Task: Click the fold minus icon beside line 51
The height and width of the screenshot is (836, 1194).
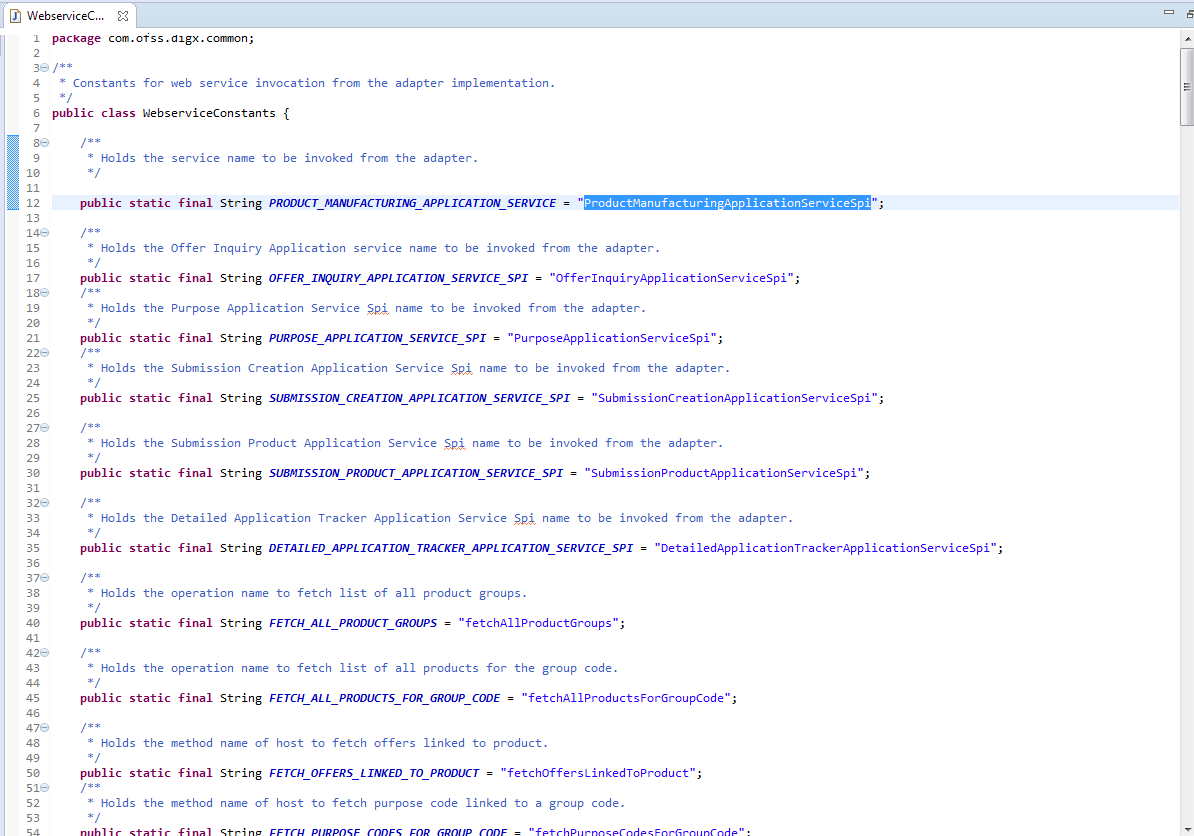Action: click(x=44, y=787)
